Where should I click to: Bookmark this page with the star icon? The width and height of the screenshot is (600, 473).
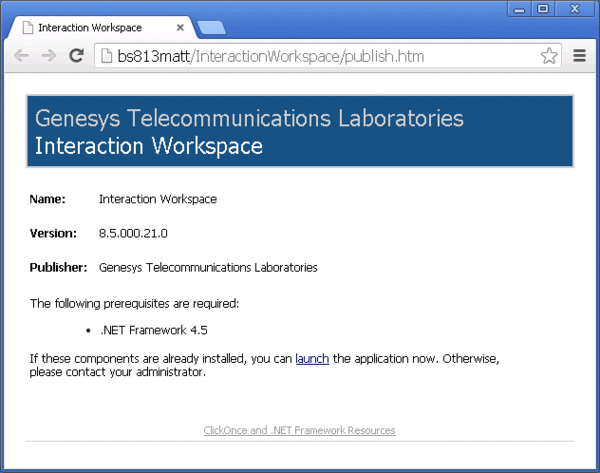pos(549,56)
